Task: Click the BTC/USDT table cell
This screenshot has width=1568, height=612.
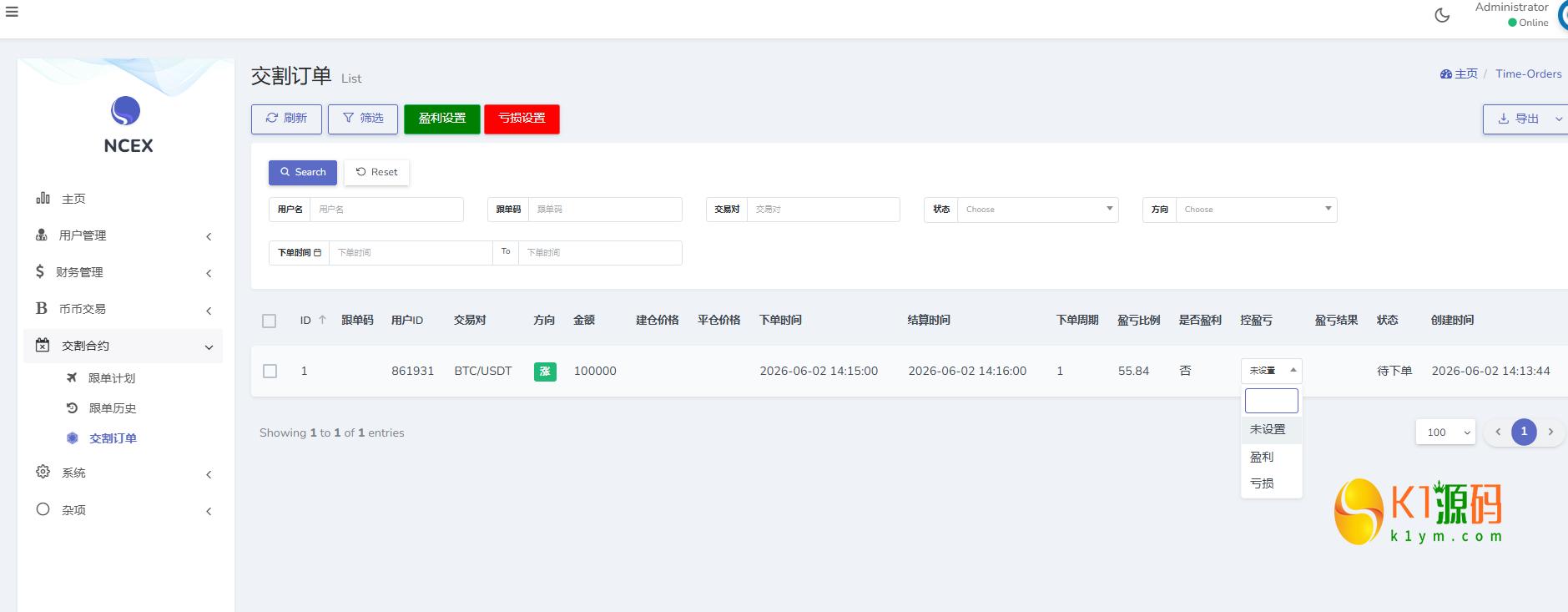Action: tap(483, 371)
